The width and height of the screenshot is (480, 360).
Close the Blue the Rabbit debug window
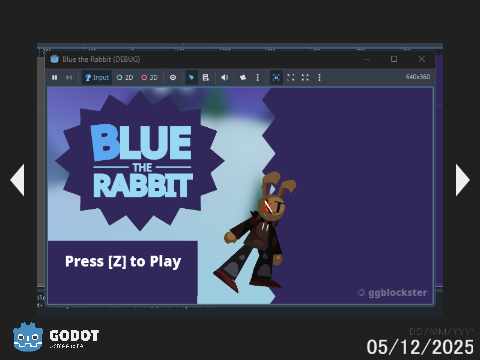click(x=422, y=59)
